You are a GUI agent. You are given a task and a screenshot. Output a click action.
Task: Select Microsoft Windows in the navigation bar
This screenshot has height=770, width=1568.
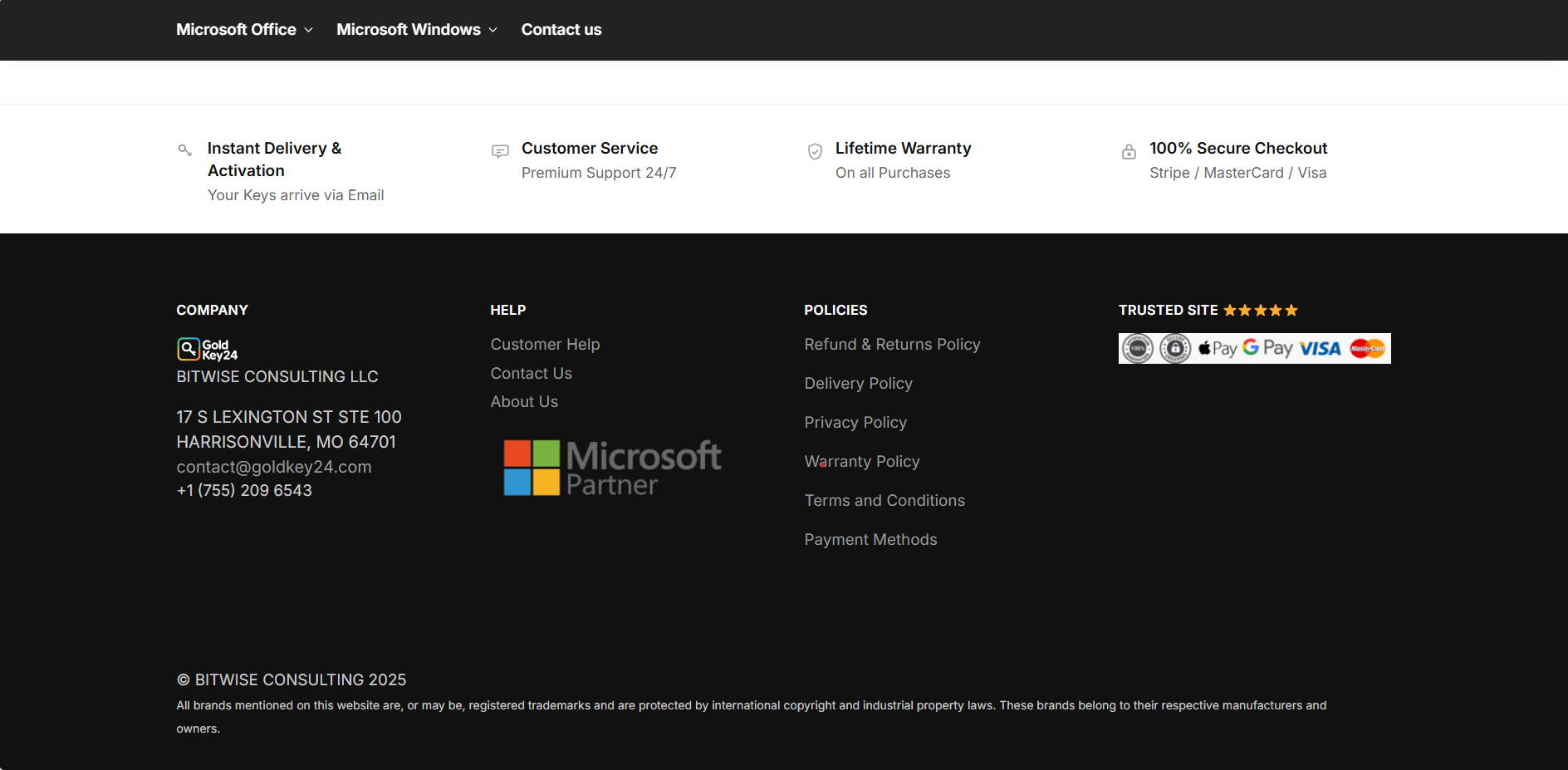pyautogui.click(x=408, y=29)
